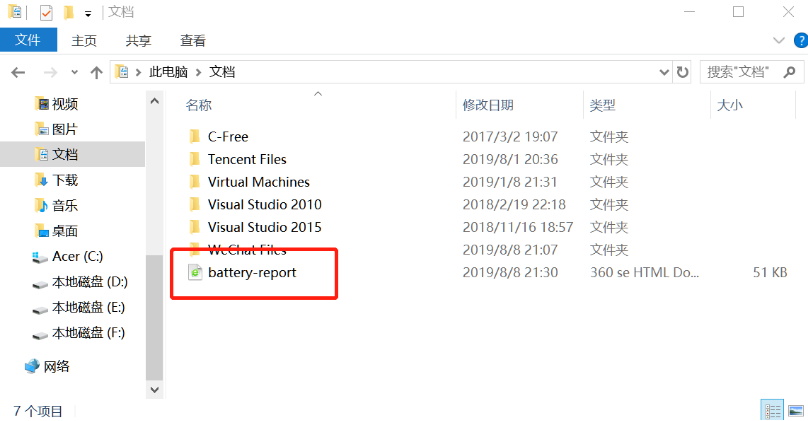808x421 pixels.
Task: Click the Up one level arrow
Action: [97, 72]
